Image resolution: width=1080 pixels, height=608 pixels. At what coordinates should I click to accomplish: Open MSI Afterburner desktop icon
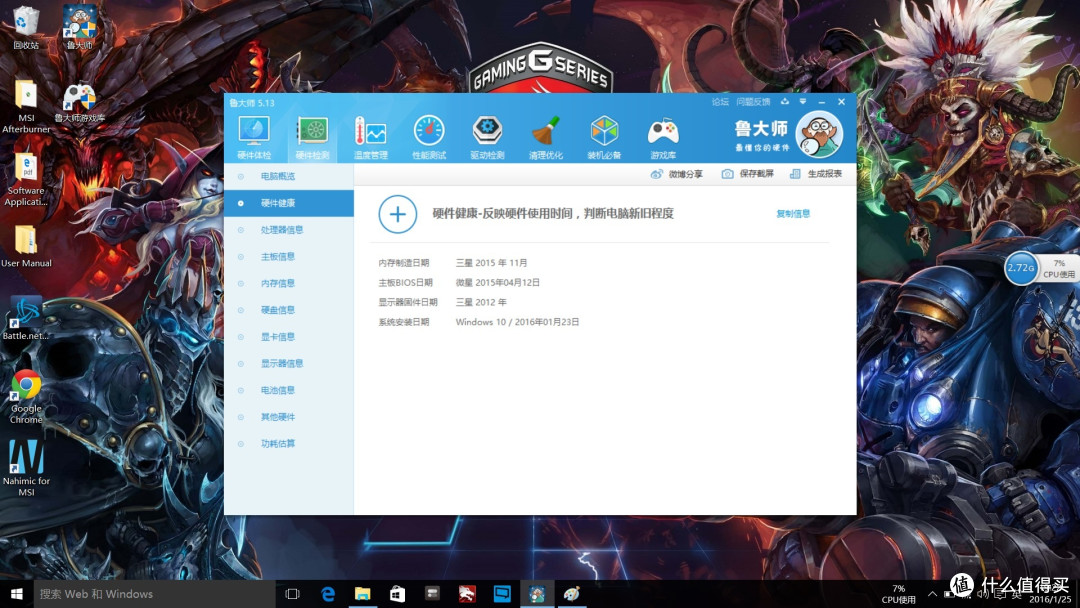26,105
